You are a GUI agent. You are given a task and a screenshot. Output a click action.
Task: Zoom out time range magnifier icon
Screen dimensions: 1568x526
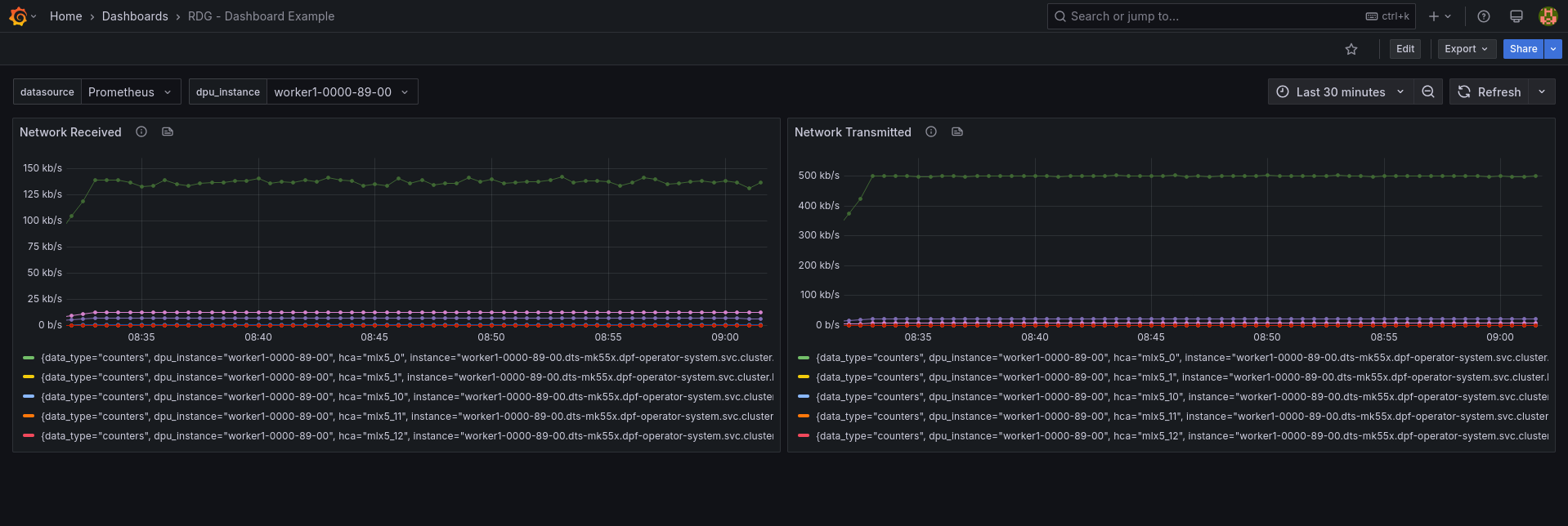[1428, 91]
